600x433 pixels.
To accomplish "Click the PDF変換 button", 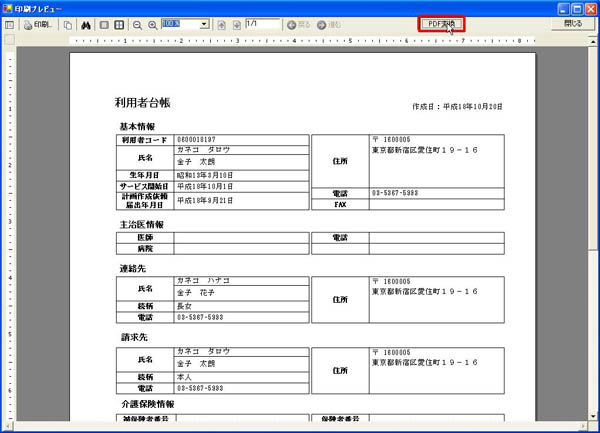I will (441, 24).
